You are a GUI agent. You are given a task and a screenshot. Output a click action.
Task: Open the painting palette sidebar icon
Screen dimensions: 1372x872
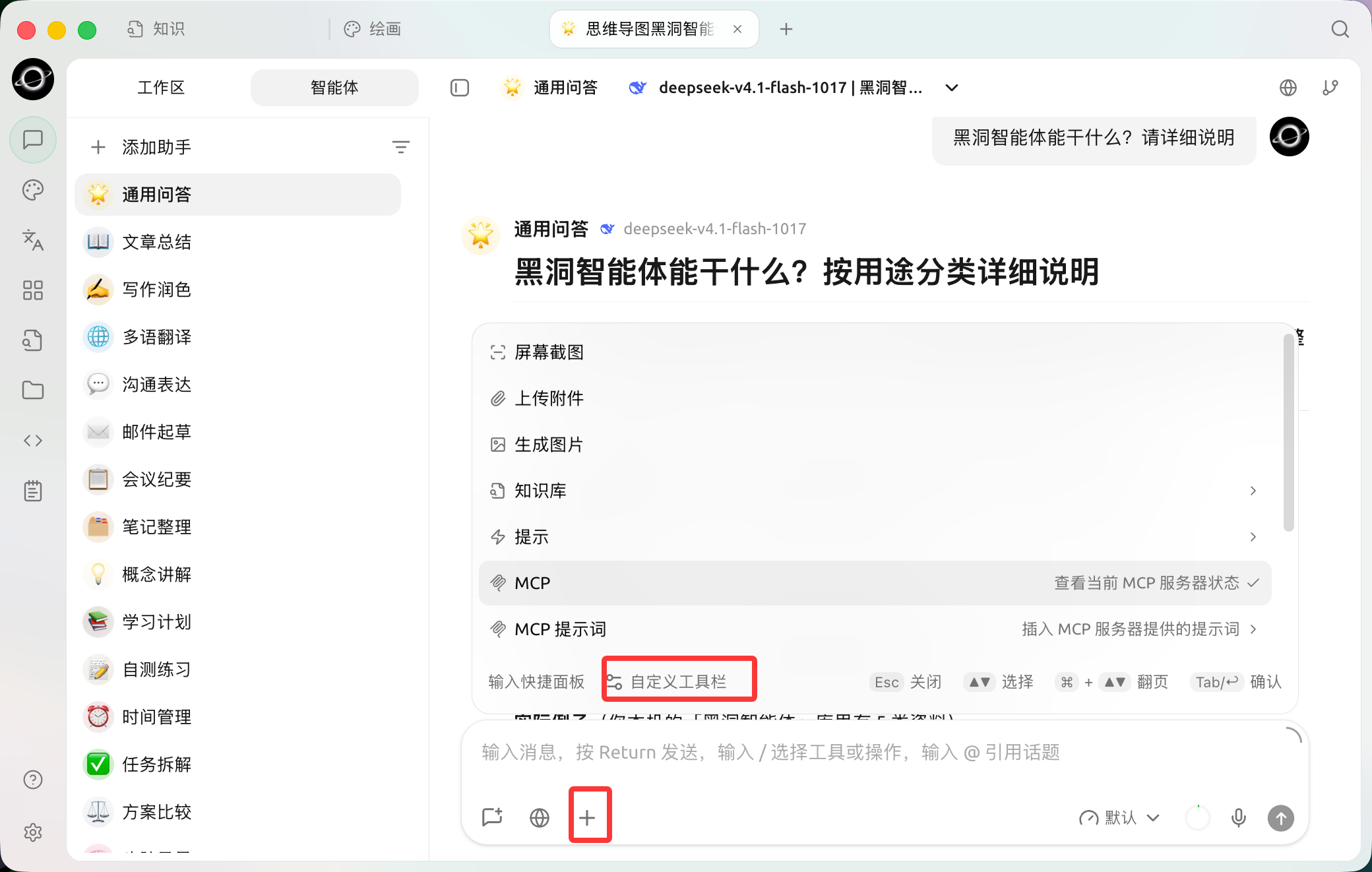33,190
